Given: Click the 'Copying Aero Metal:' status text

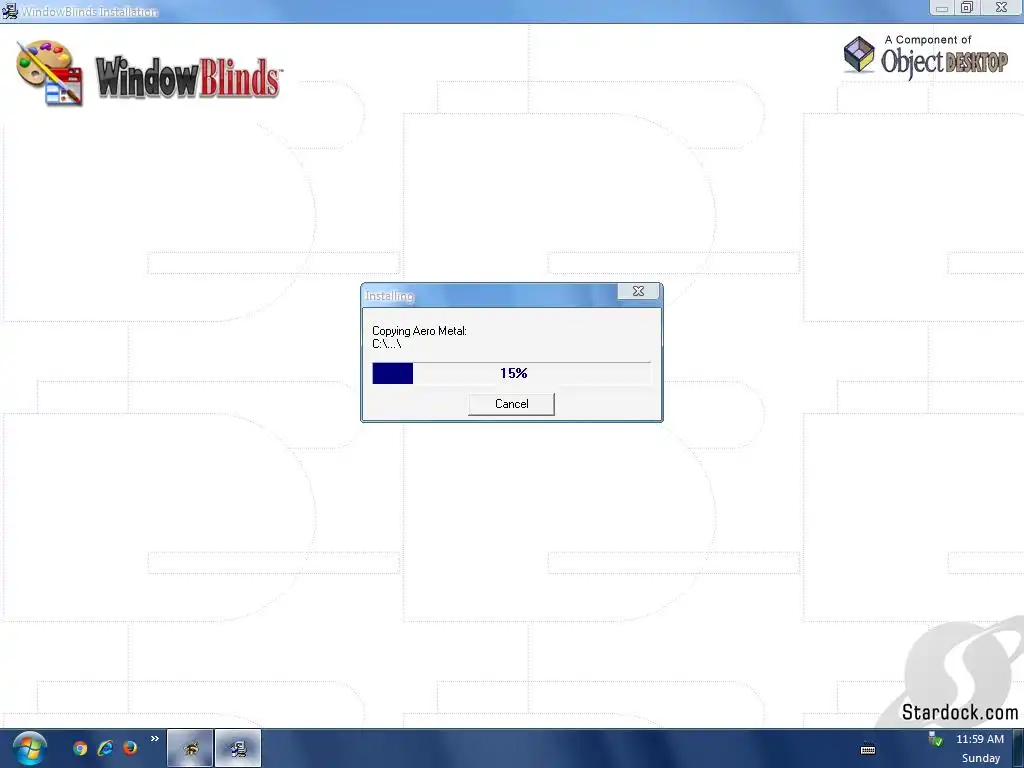Looking at the screenshot, I should pos(419,331).
